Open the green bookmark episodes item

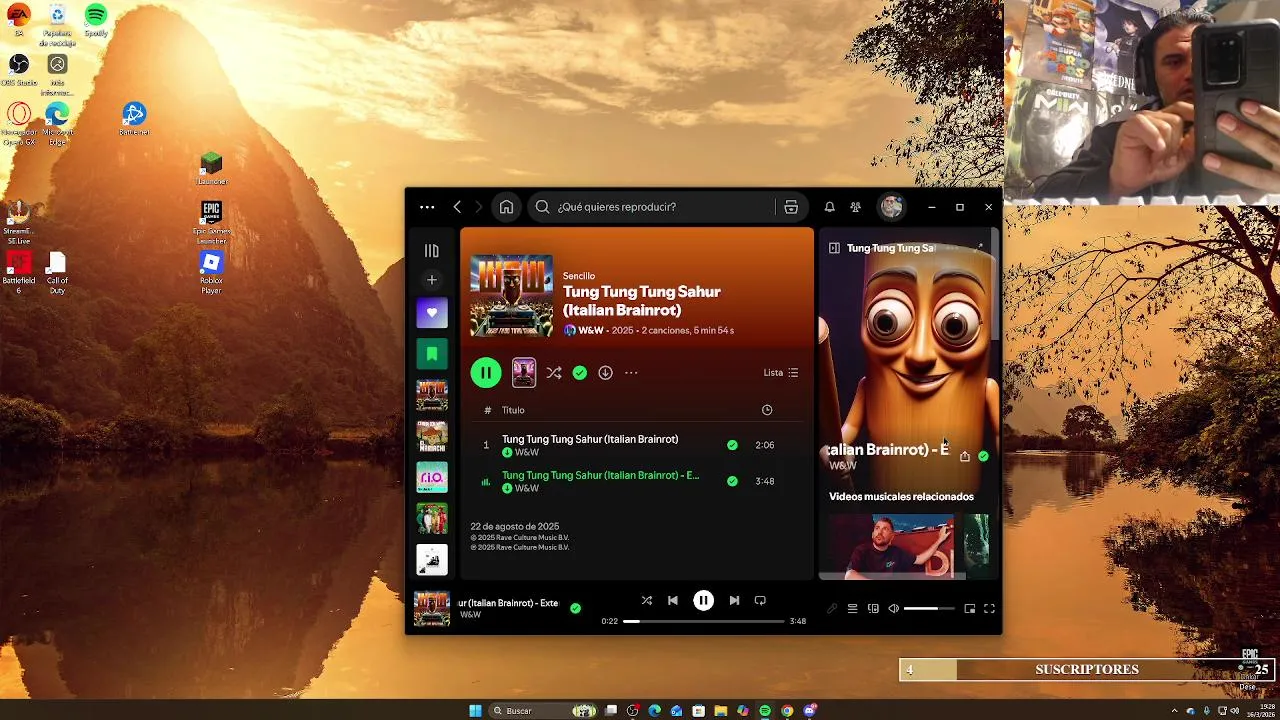(432, 354)
